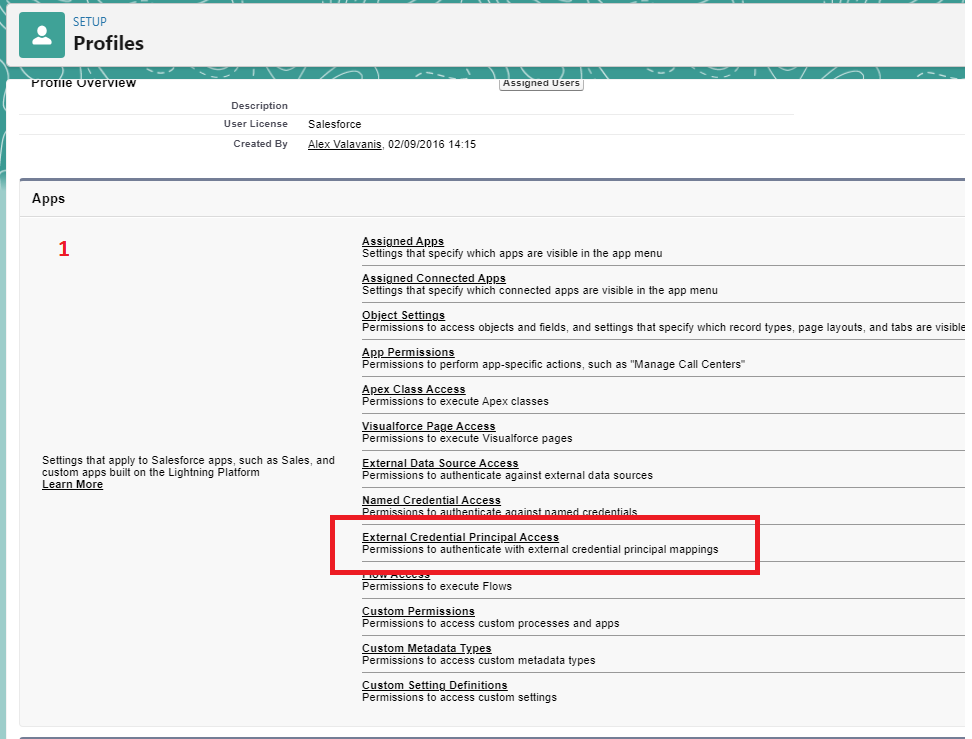
Task: Go to Object Settings
Action: click(x=403, y=315)
